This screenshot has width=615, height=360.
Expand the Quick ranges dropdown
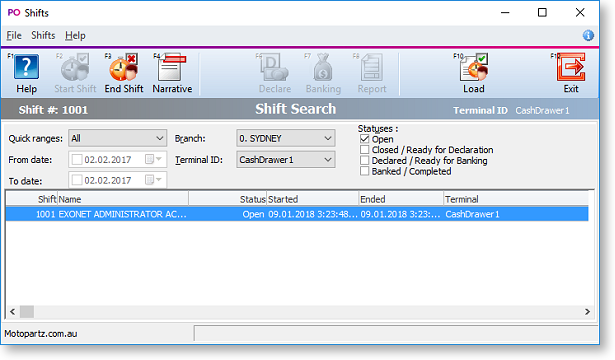[117, 138]
